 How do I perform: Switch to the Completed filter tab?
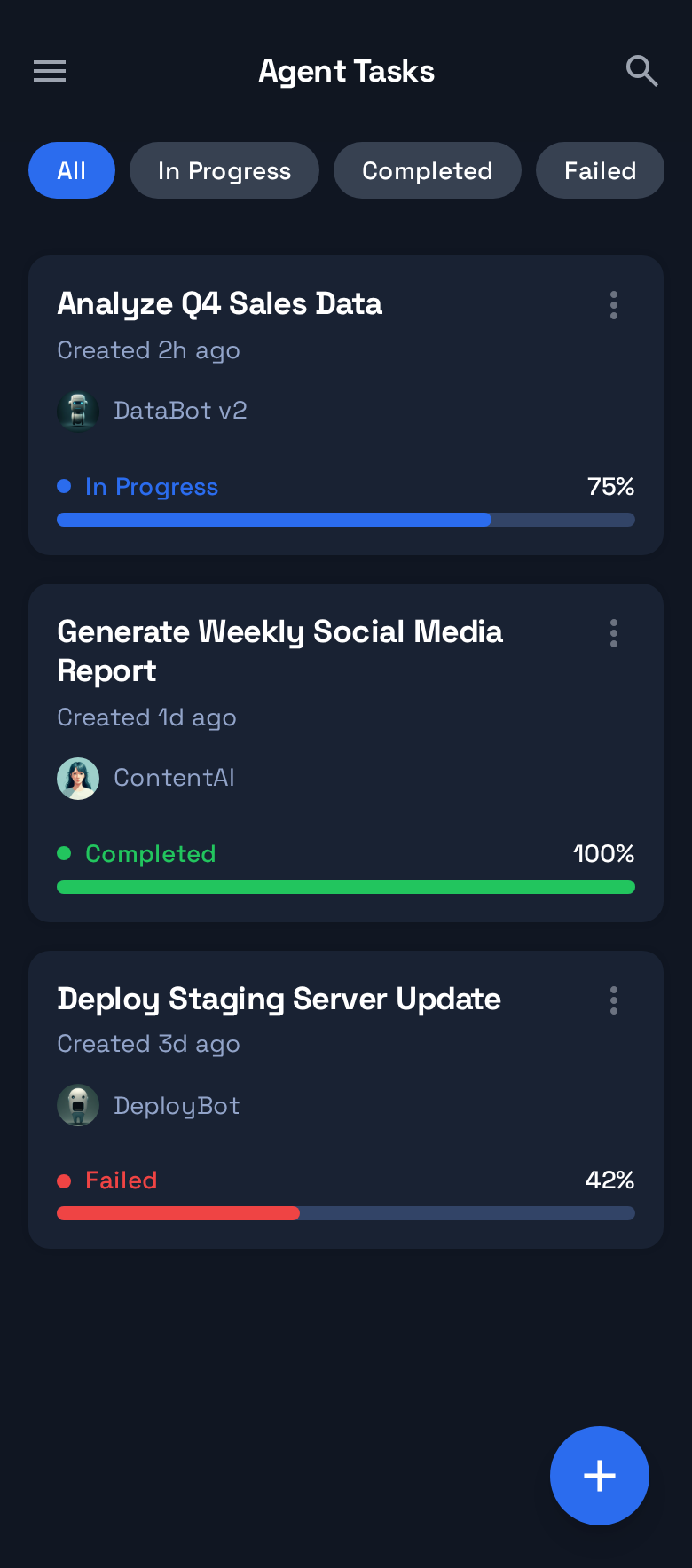tap(427, 170)
